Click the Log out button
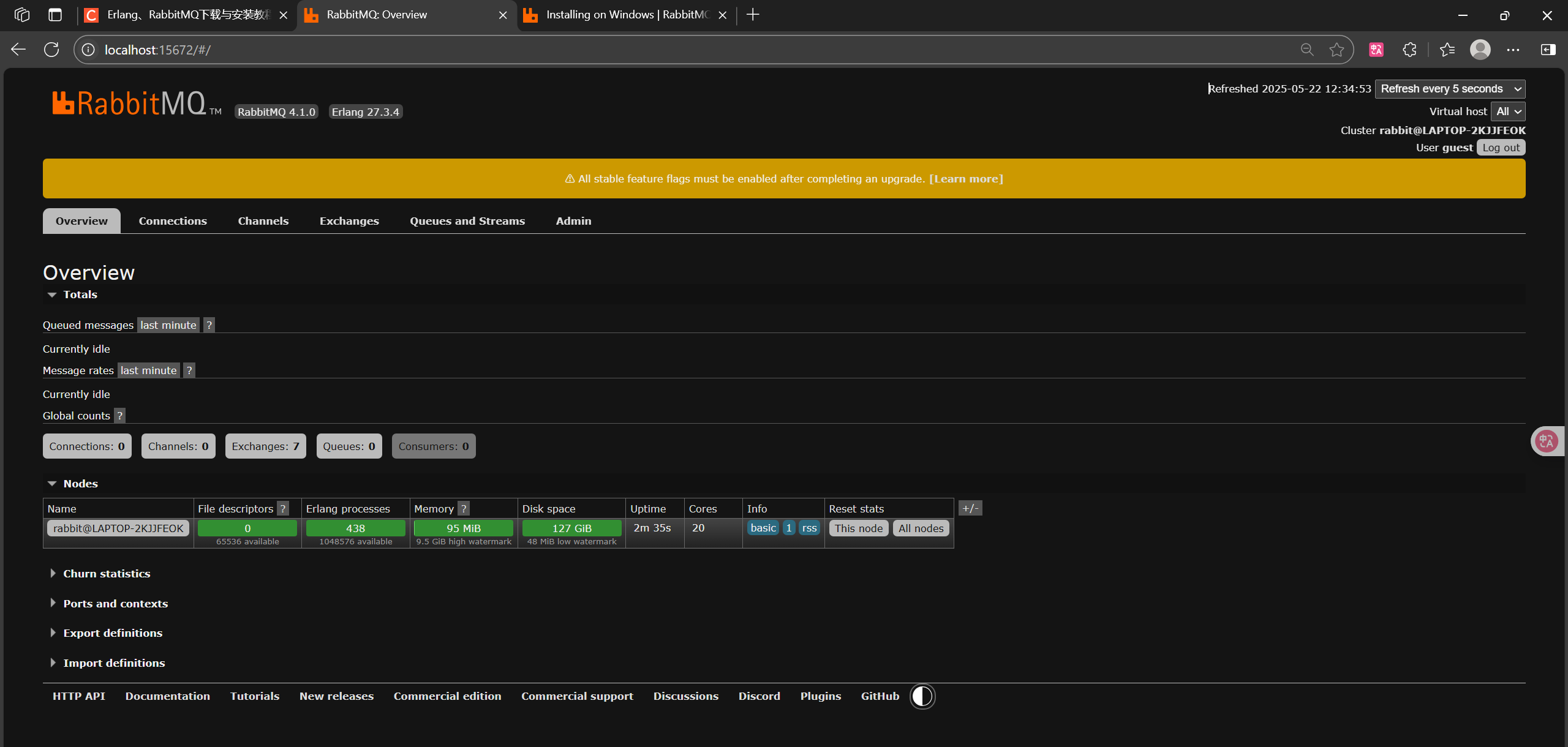Image resolution: width=1568 pixels, height=747 pixels. pyautogui.click(x=1501, y=148)
